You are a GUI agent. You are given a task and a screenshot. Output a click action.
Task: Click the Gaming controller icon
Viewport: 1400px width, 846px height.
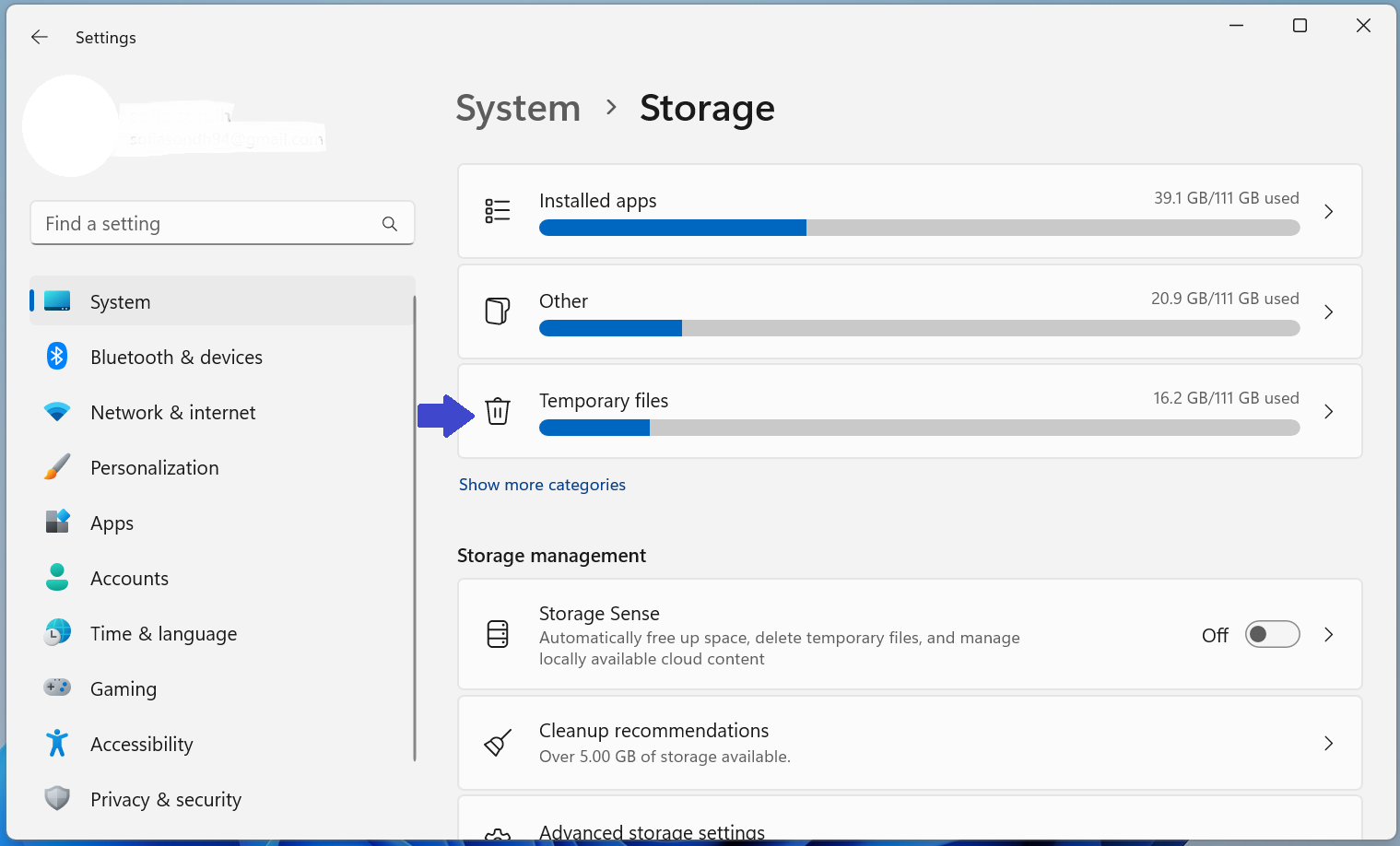click(57, 687)
